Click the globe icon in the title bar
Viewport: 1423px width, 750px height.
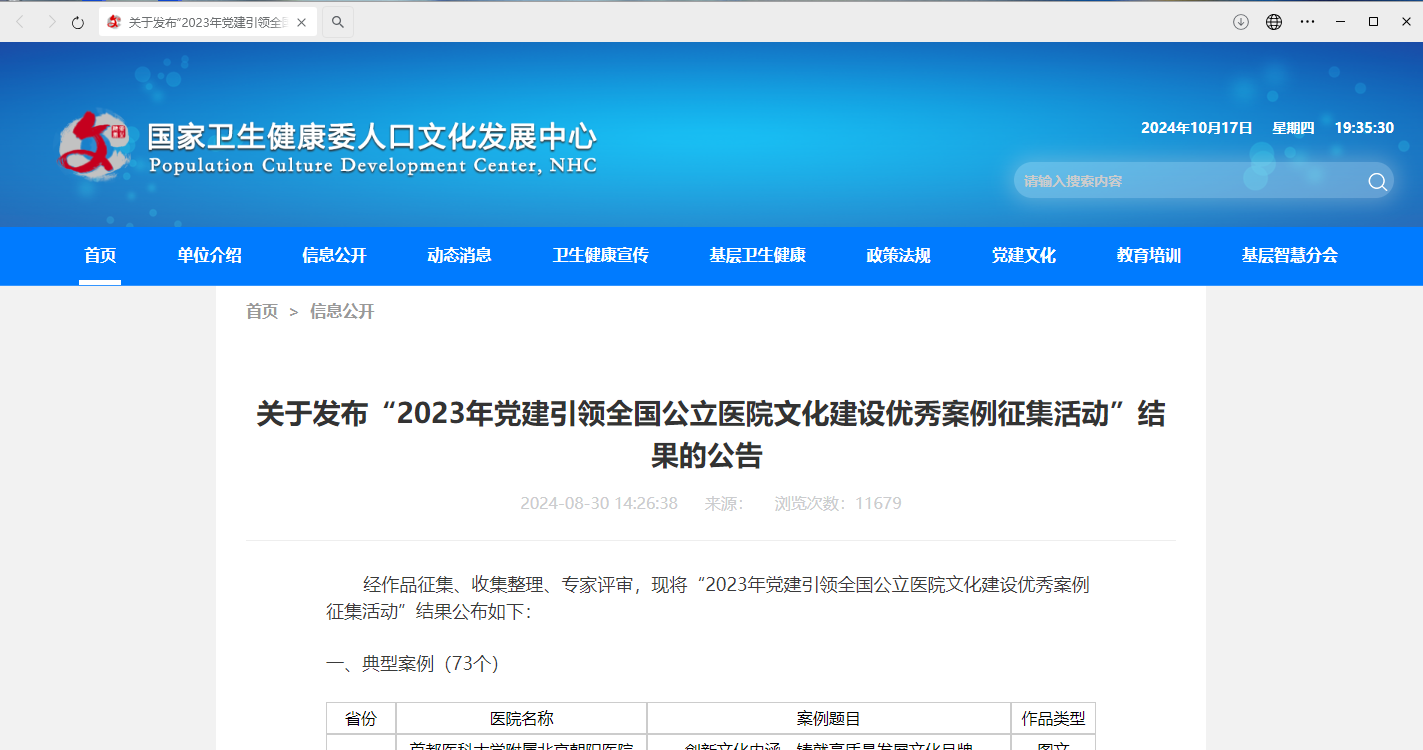click(x=1274, y=22)
